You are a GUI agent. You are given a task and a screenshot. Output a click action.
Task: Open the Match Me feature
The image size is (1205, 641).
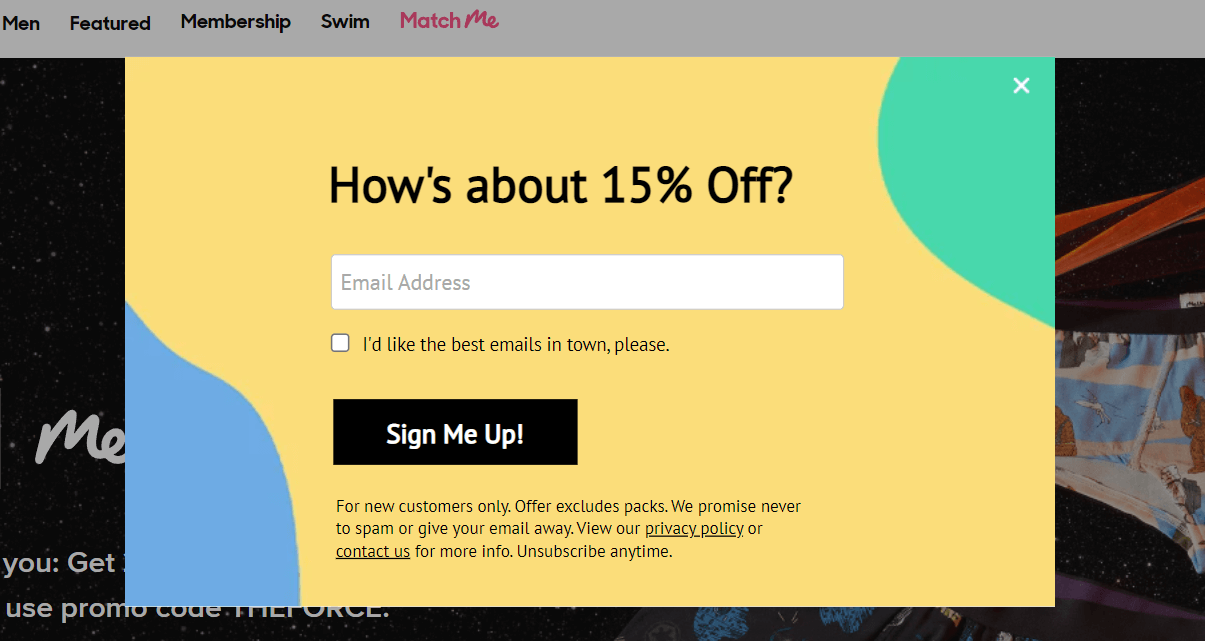point(448,20)
